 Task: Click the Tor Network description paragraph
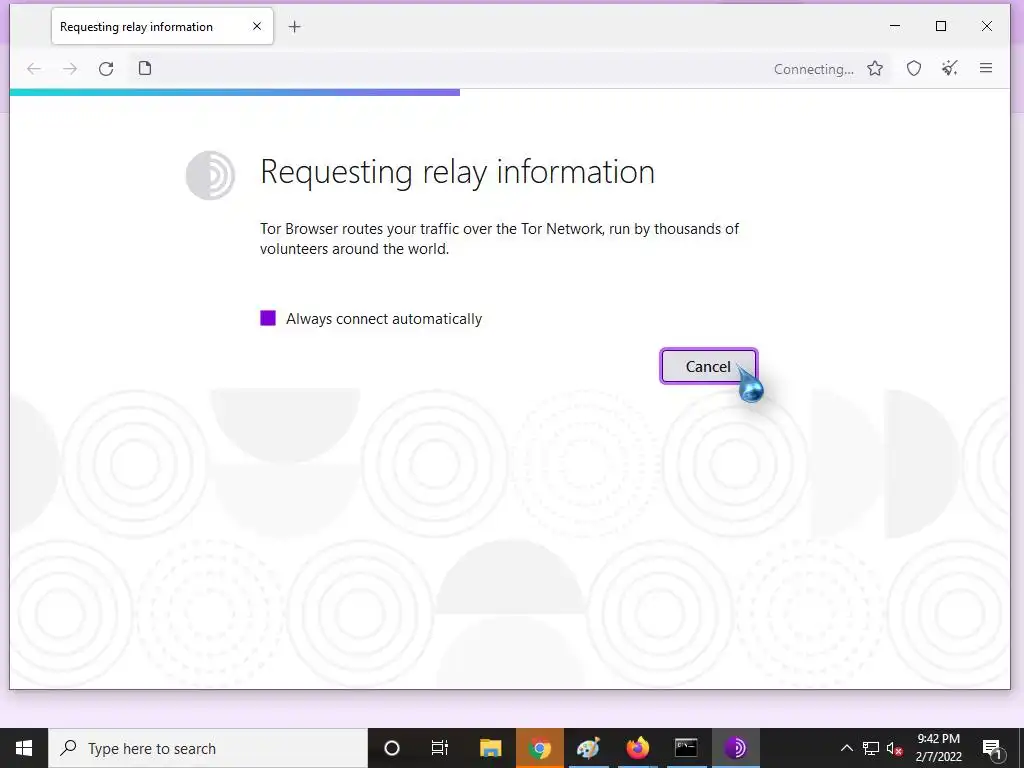click(x=500, y=238)
